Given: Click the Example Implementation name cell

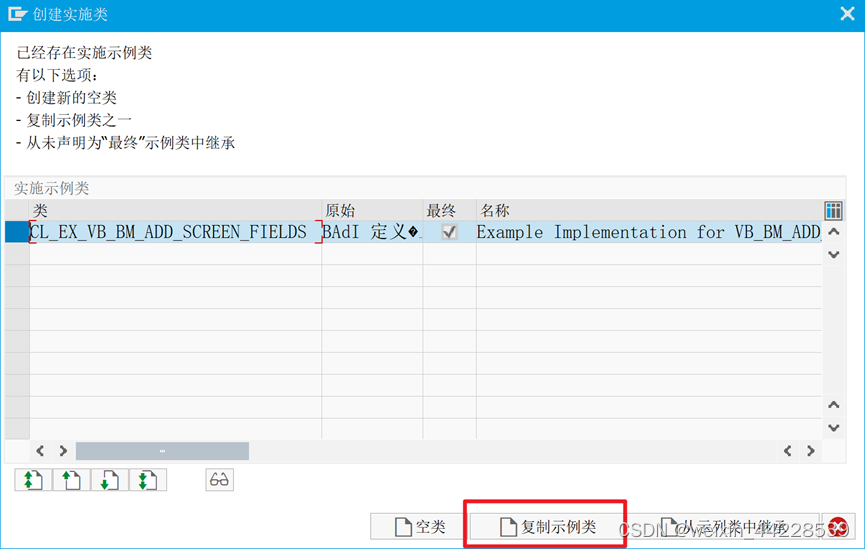Looking at the screenshot, I should point(649,232).
